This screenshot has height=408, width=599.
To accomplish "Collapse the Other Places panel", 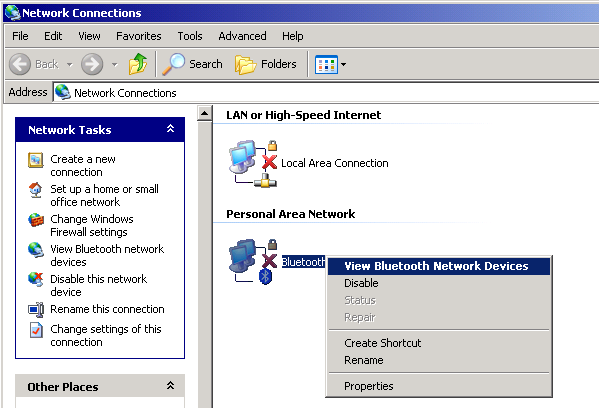I will 170,385.
